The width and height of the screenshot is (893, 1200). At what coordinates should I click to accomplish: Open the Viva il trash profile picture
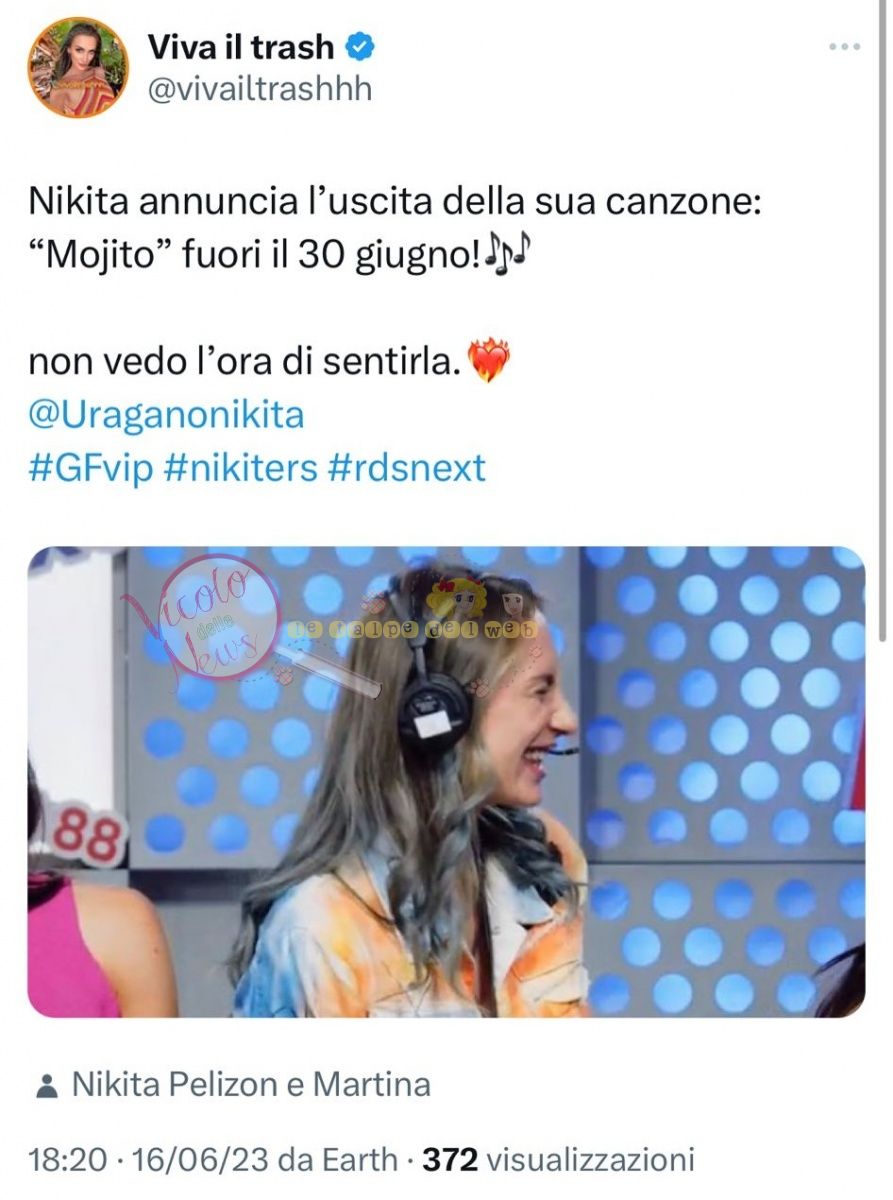pyautogui.click(x=78, y=68)
